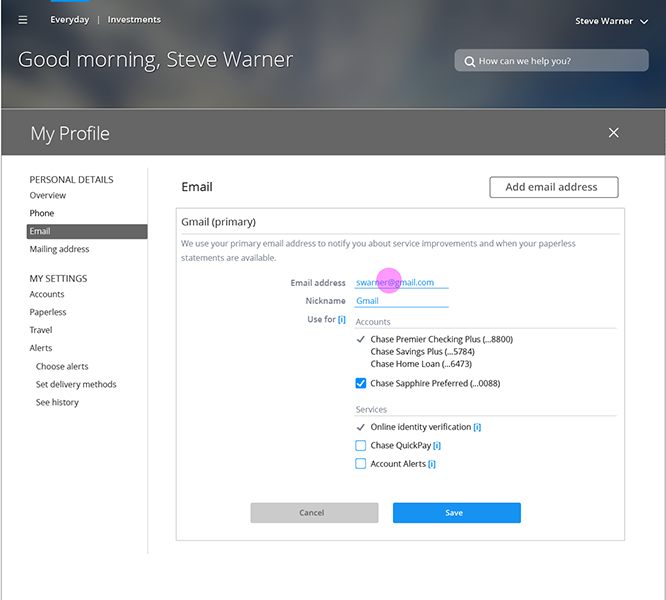666x600 pixels.
Task: Open the Account Alerts info icon
Action: click(432, 464)
